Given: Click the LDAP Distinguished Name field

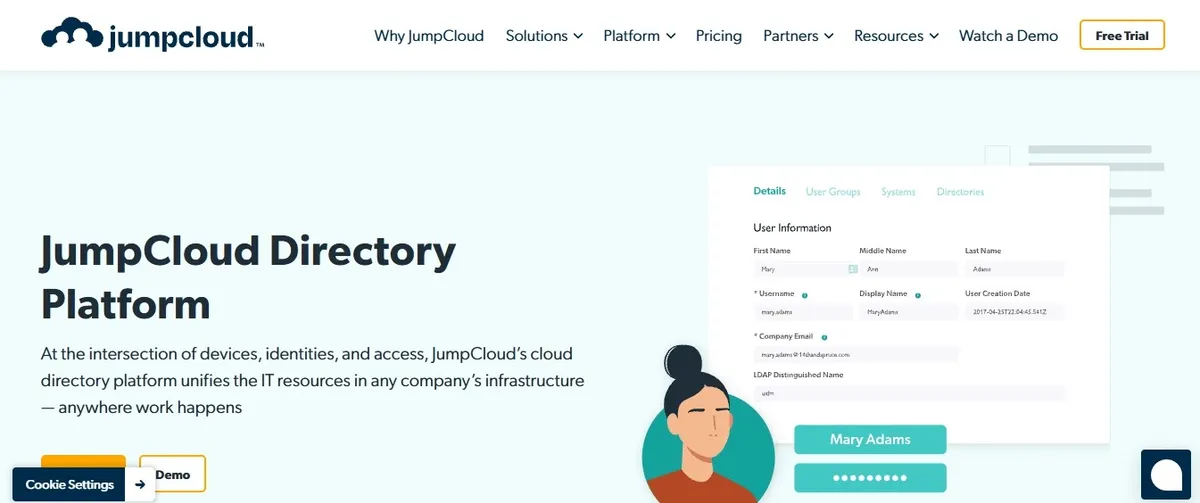Looking at the screenshot, I should click(909, 393).
